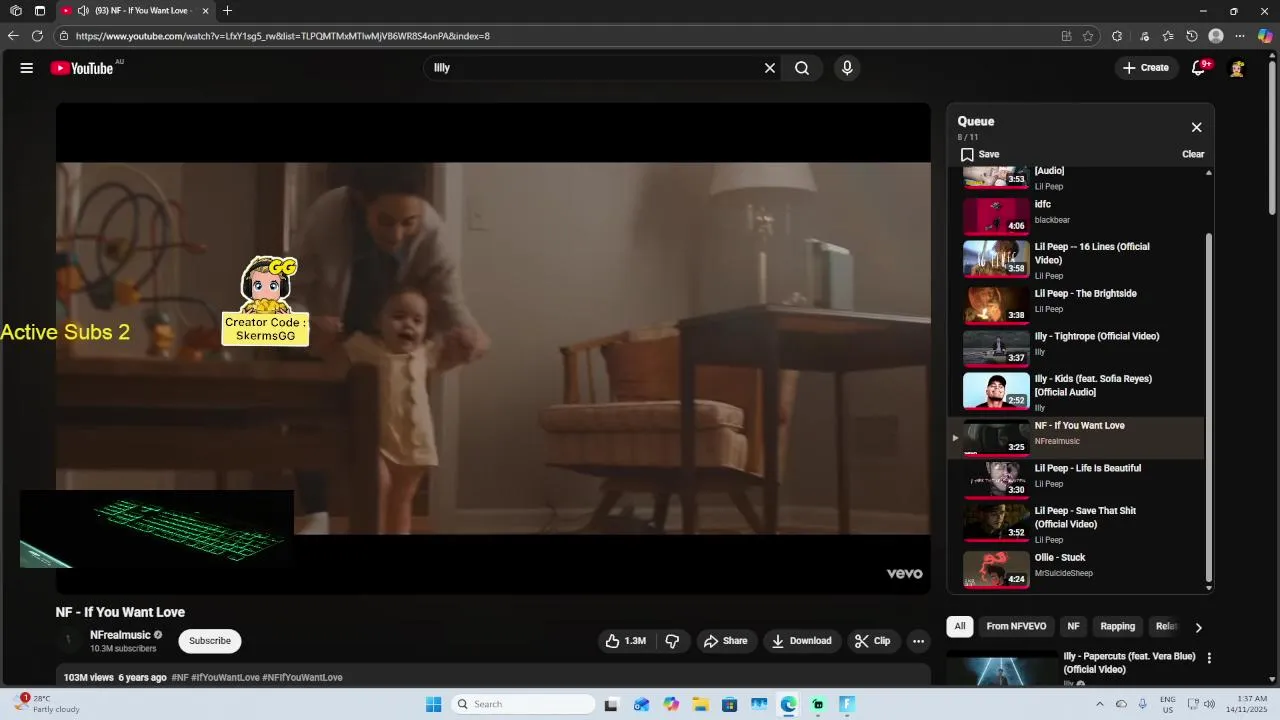The width and height of the screenshot is (1280, 720).
Task: Clear the queue
Action: tap(1193, 154)
